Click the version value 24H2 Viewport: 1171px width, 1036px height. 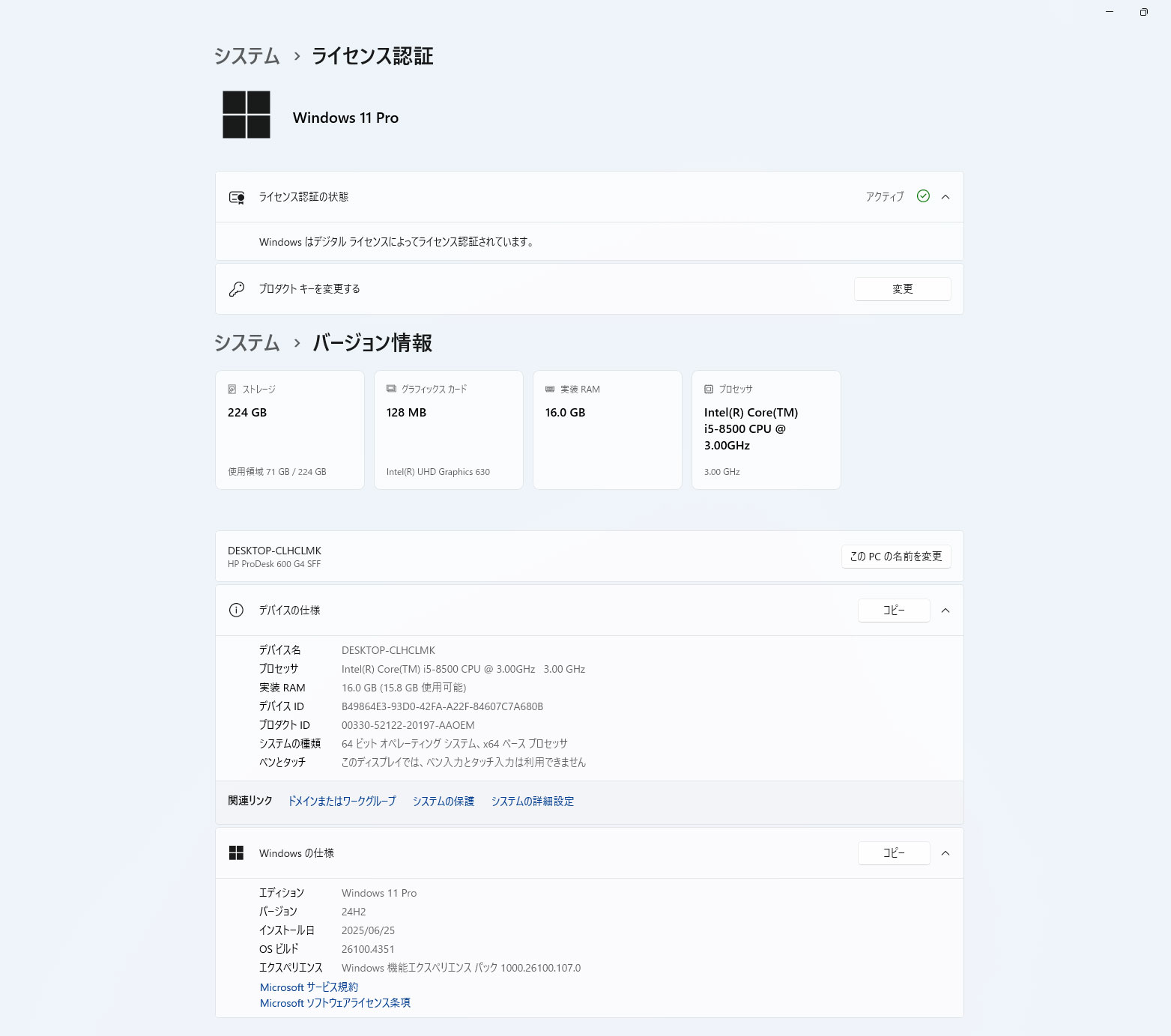[354, 912]
